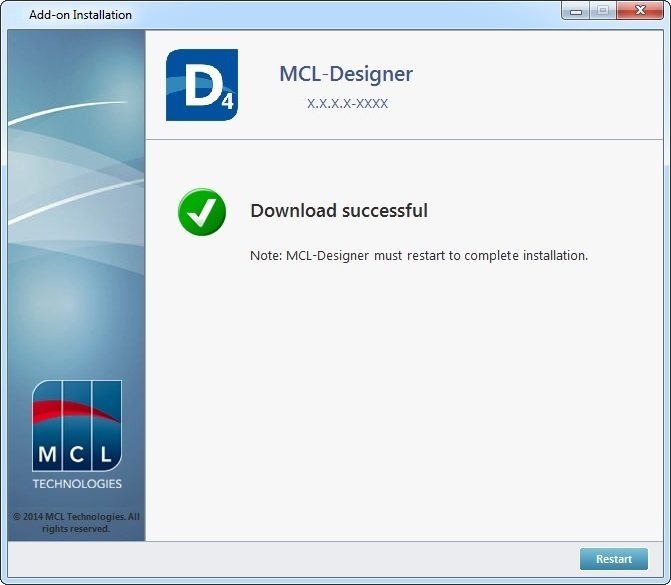Click the blue D4 MCL-Designer logo
This screenshot has height=585, width=671.
tap(201, 85)
